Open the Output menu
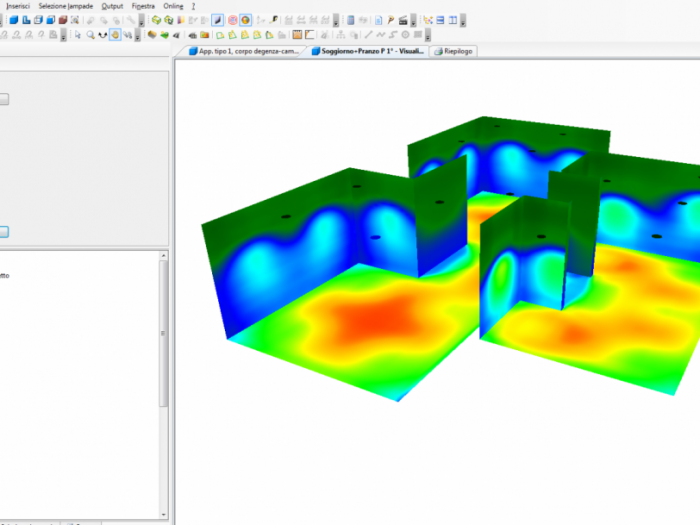This screenshot has width=700, height=525. (x=112, y=6)
